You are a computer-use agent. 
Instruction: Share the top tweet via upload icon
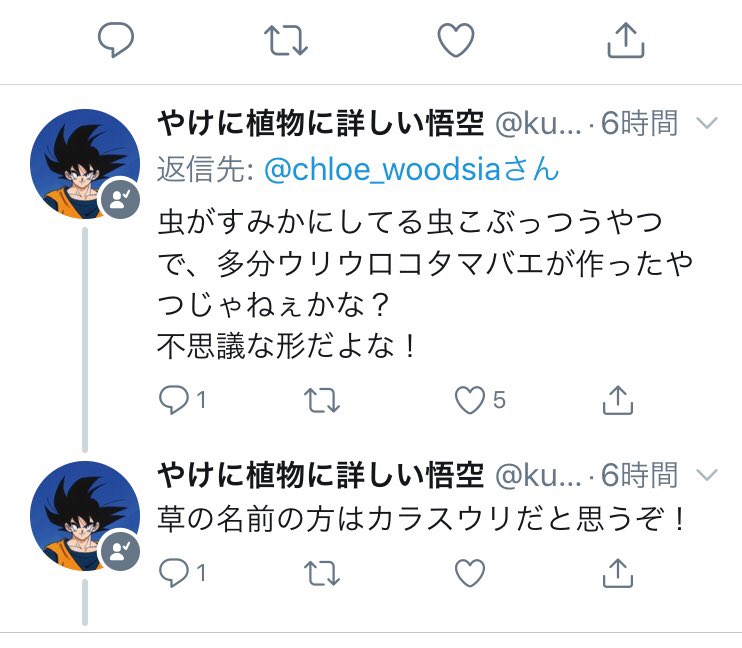coord(625,40)
